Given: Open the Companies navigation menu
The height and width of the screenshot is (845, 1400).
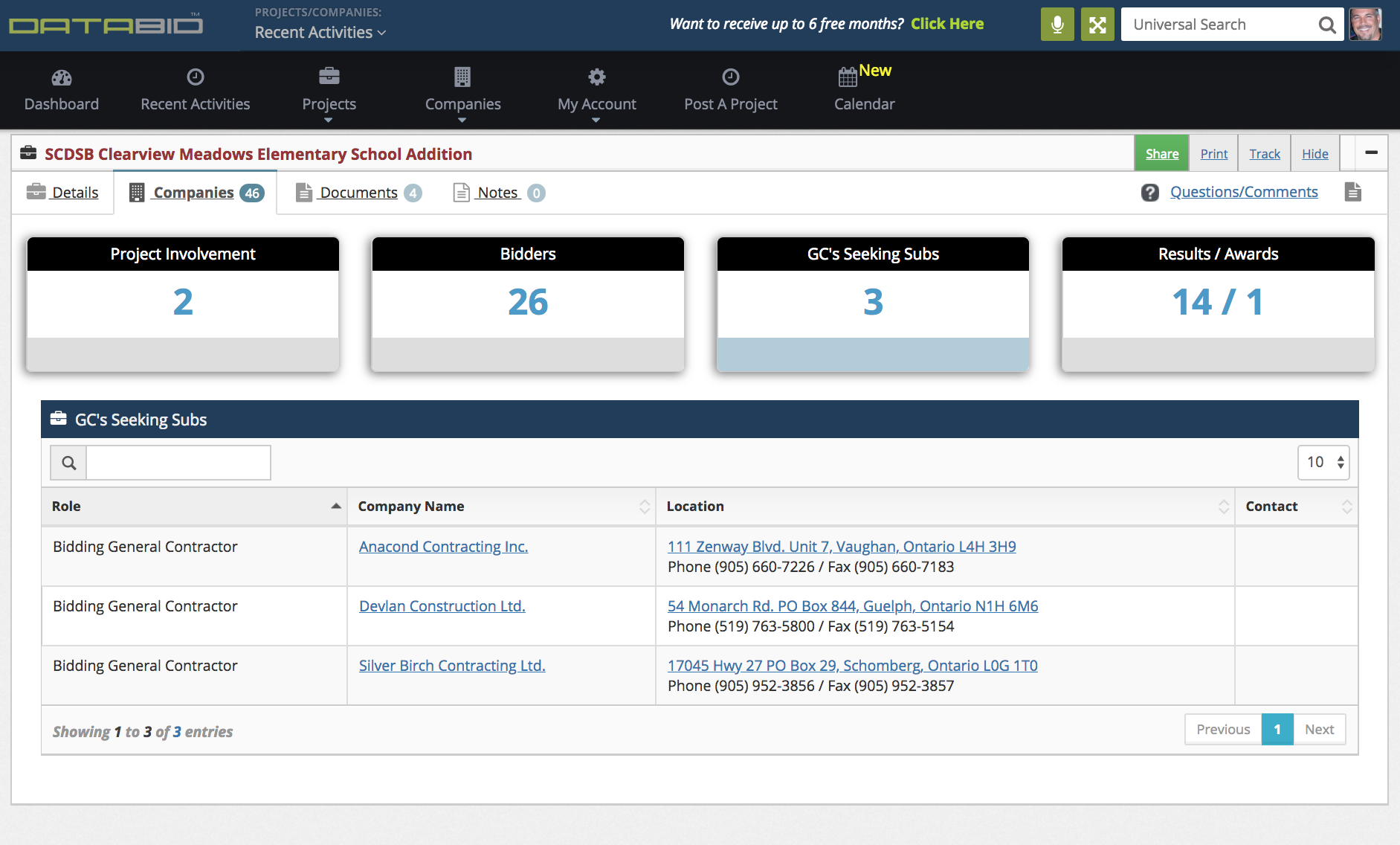Looking at the screenshot, I should pos(463,93).
